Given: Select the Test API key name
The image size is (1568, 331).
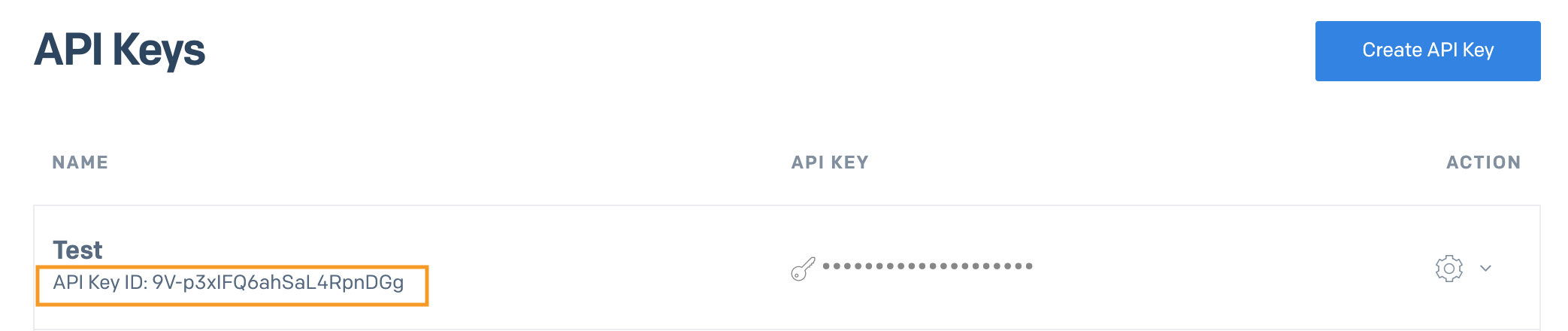Looking at the screenshot, I should 77,250.
